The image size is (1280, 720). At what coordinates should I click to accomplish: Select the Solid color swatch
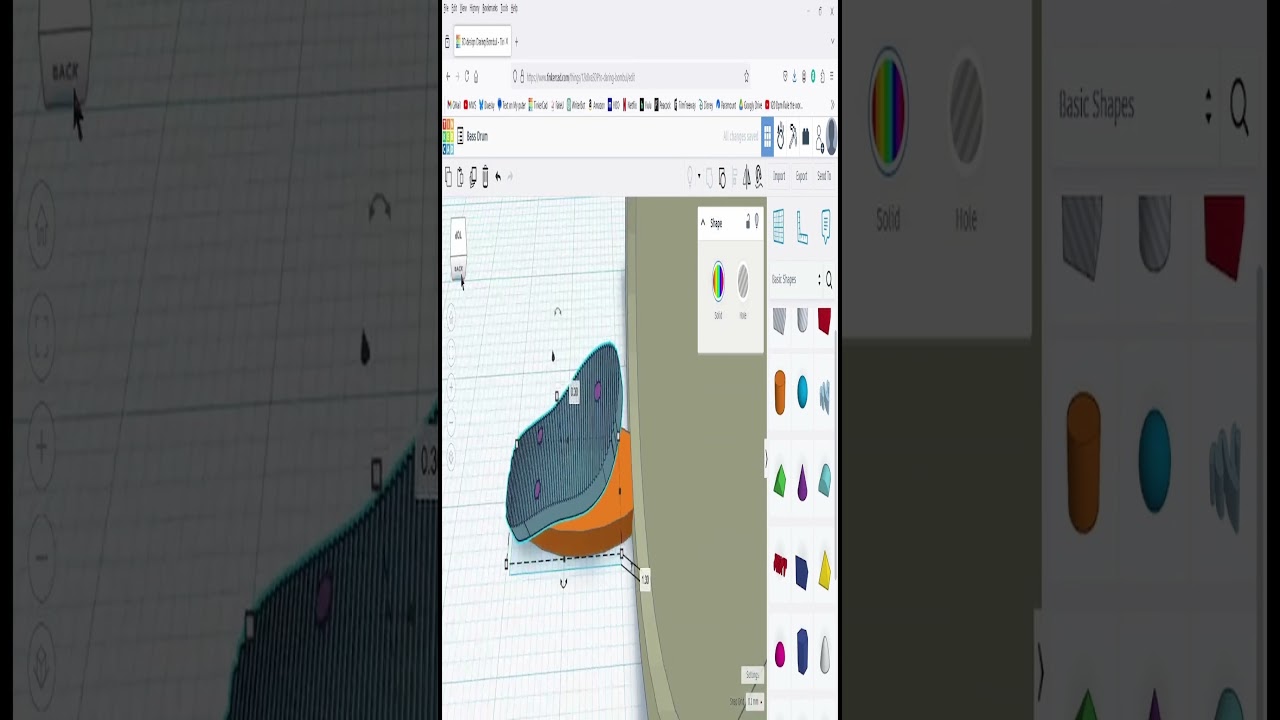pyautogui.click(x=718, y=281)
